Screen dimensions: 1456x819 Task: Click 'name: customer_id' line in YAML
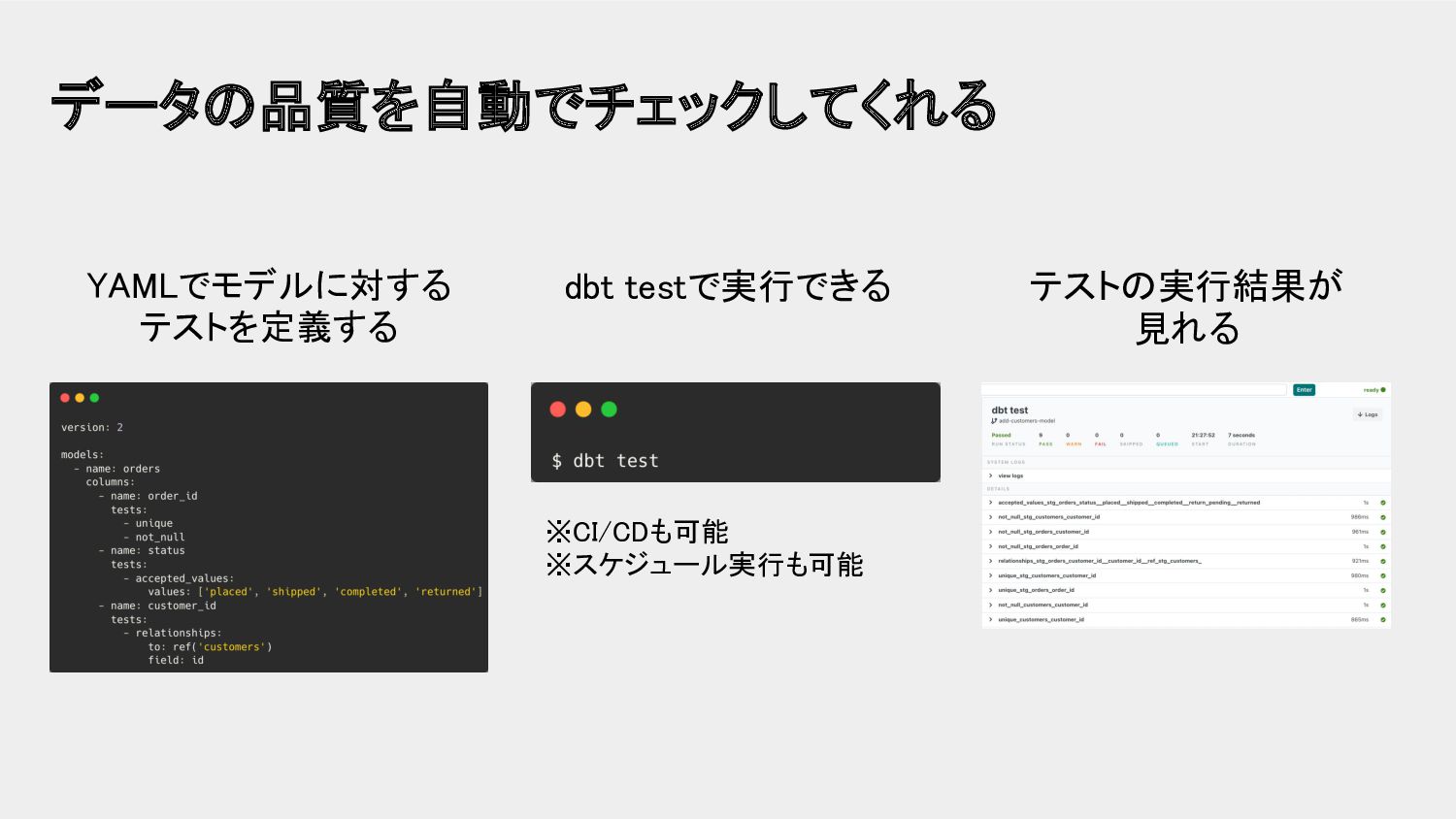(157, 606)
